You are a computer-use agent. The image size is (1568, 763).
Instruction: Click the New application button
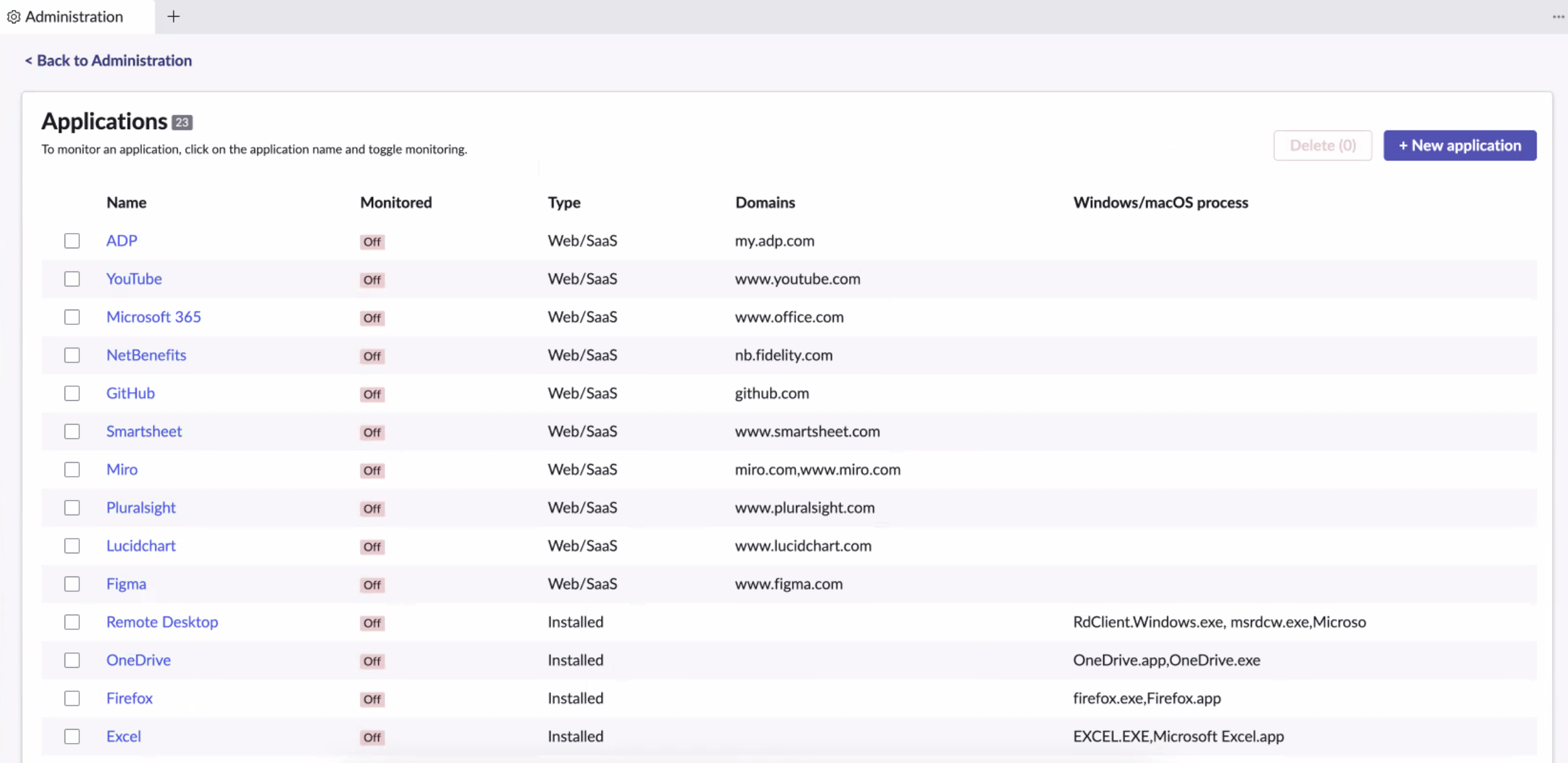(1459, 145)
